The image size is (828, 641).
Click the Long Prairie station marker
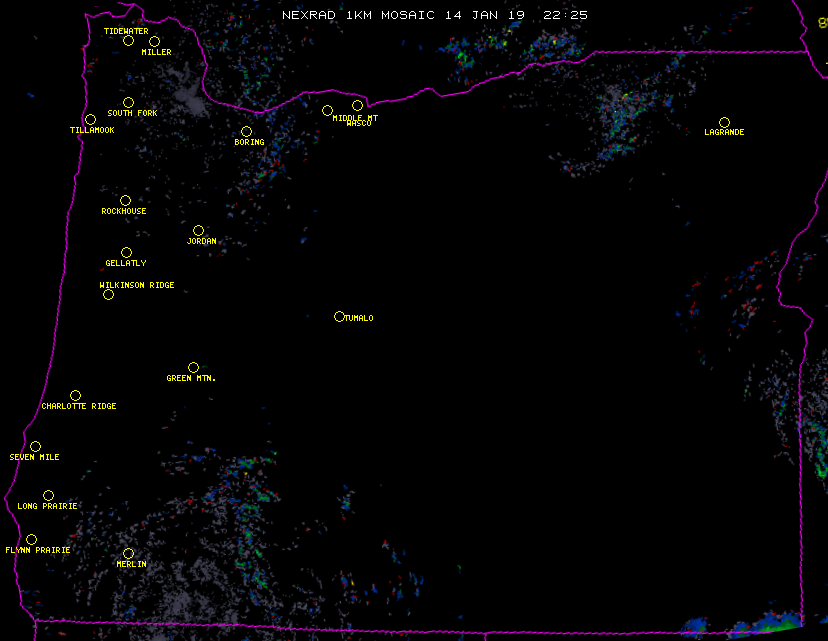coord(48,496)
